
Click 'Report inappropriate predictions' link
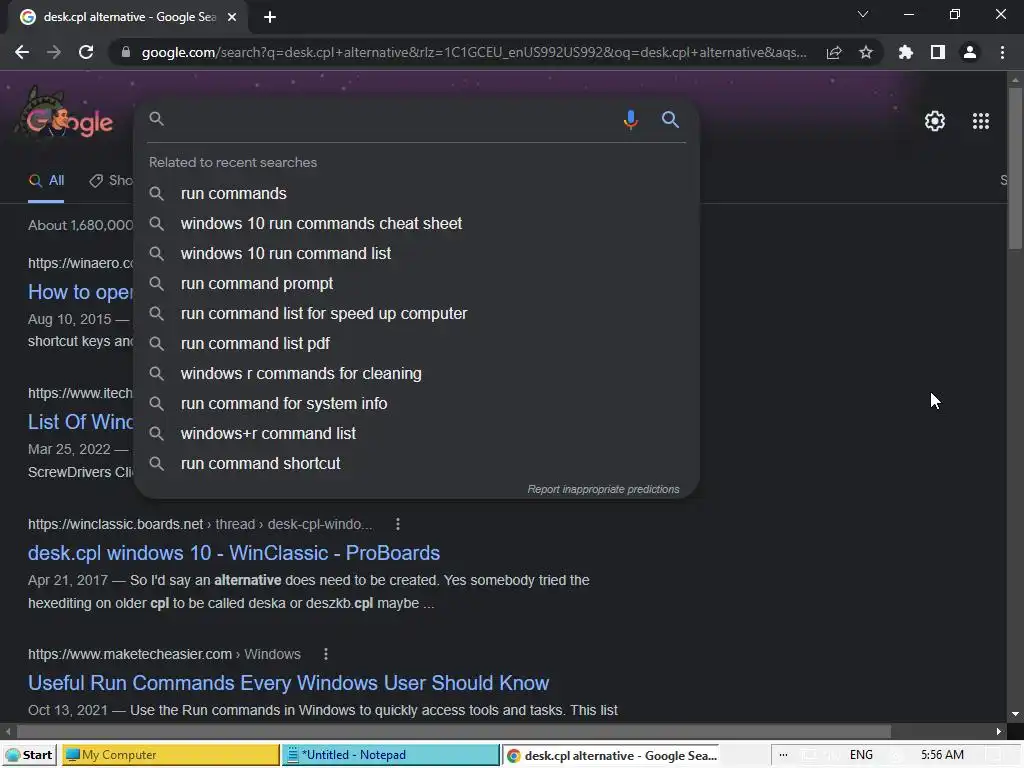coord(603,489)
